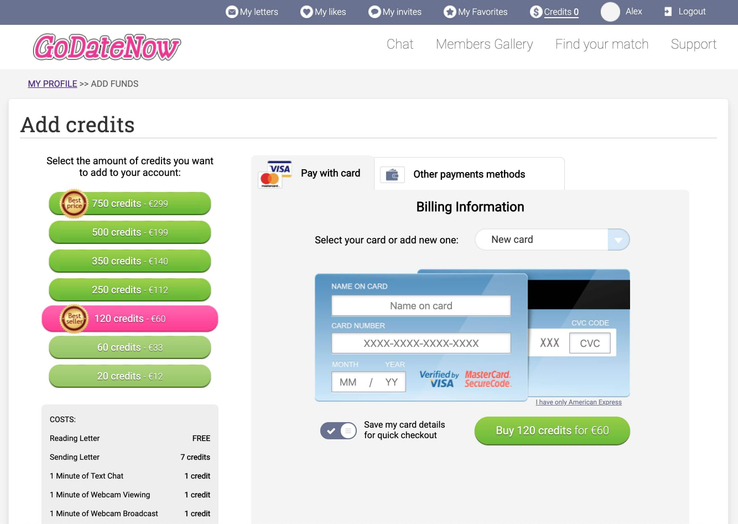
Task: Select the 750 credits €299 option
Action: 130,204
